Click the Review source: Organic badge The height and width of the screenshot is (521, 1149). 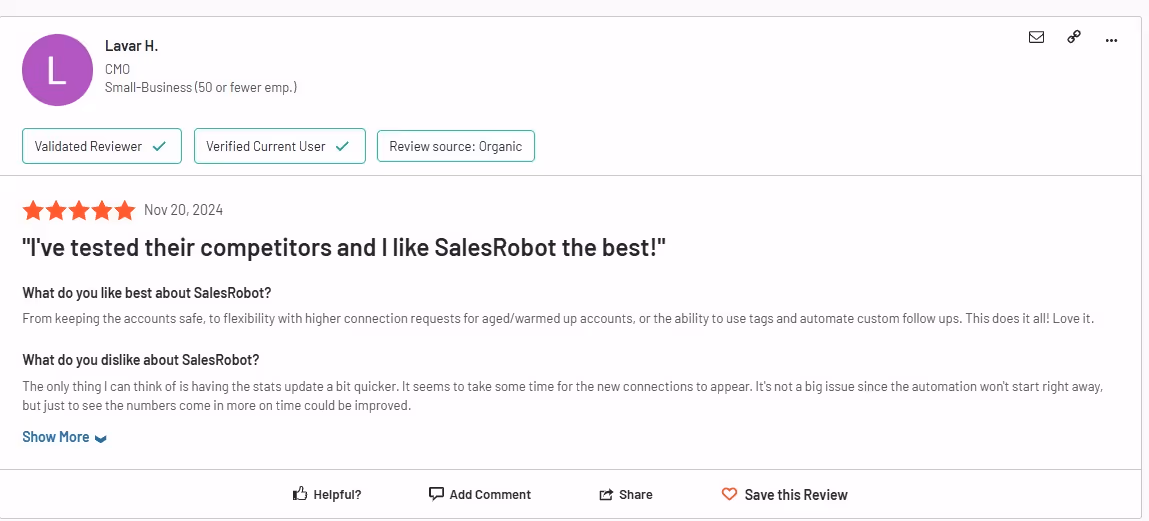click(455, 146)
